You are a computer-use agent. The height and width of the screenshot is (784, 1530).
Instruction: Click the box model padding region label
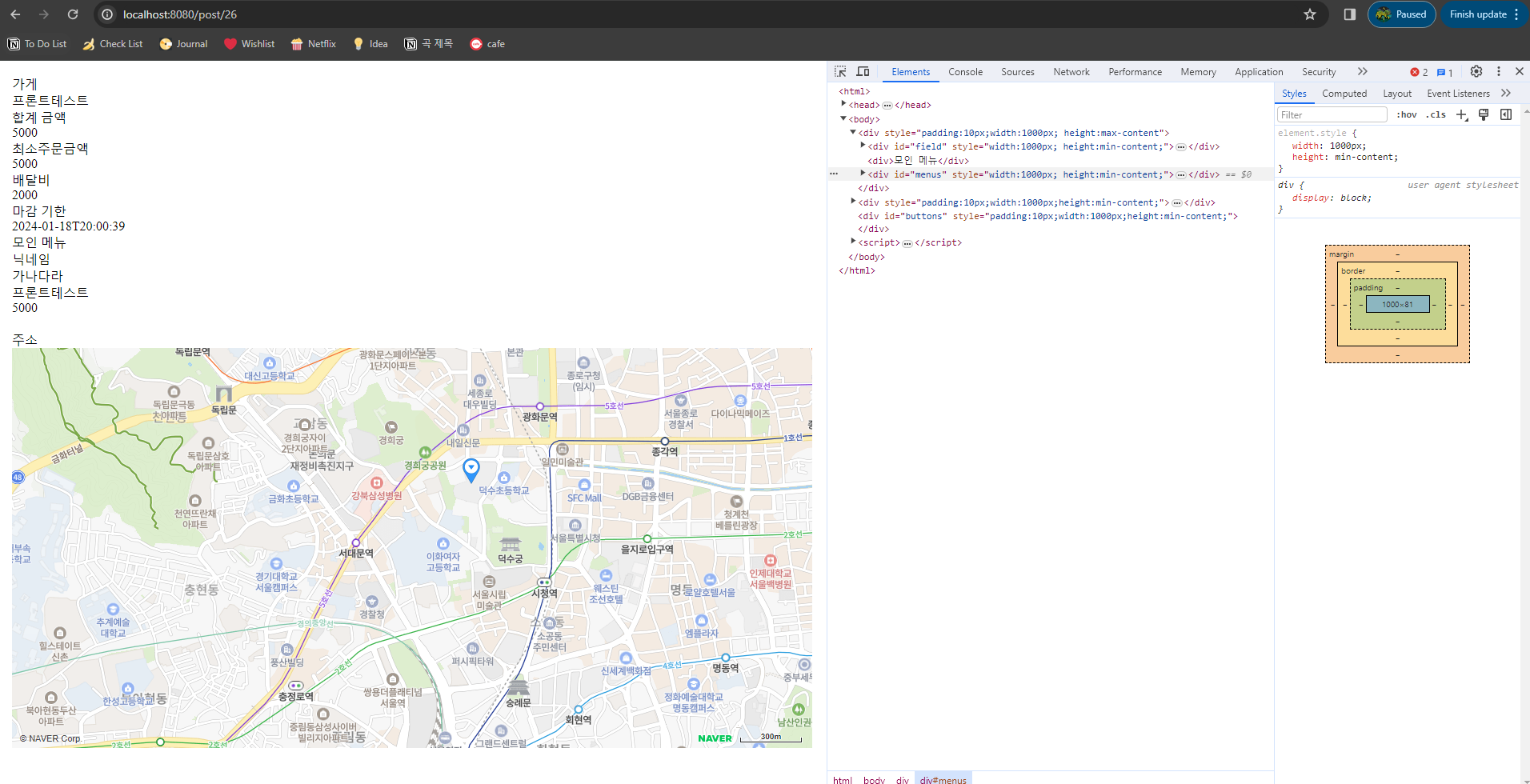point(1368,287)
